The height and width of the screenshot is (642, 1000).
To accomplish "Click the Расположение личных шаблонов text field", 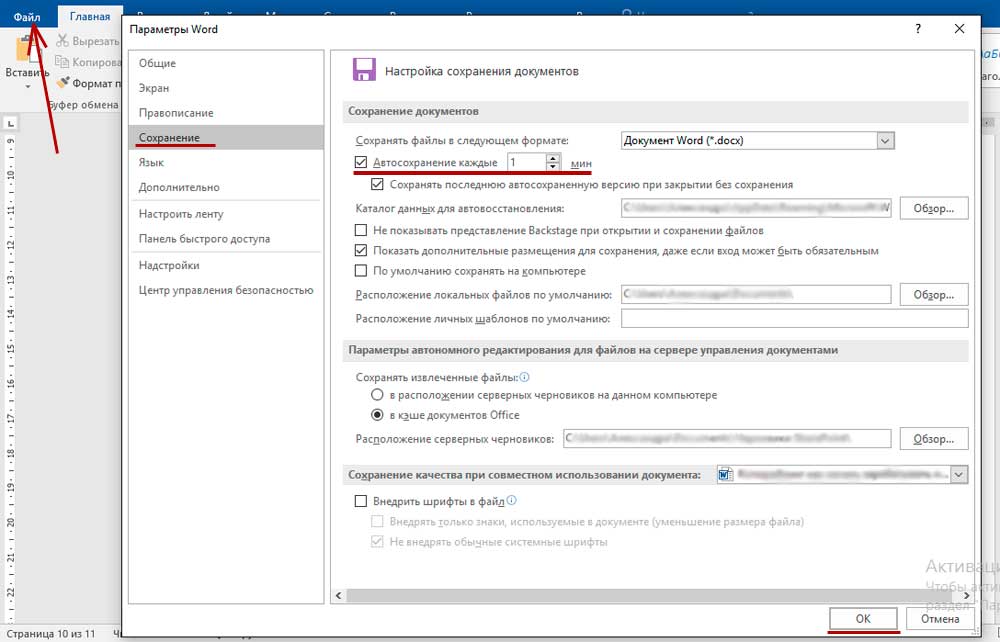I will pos(794,319).
